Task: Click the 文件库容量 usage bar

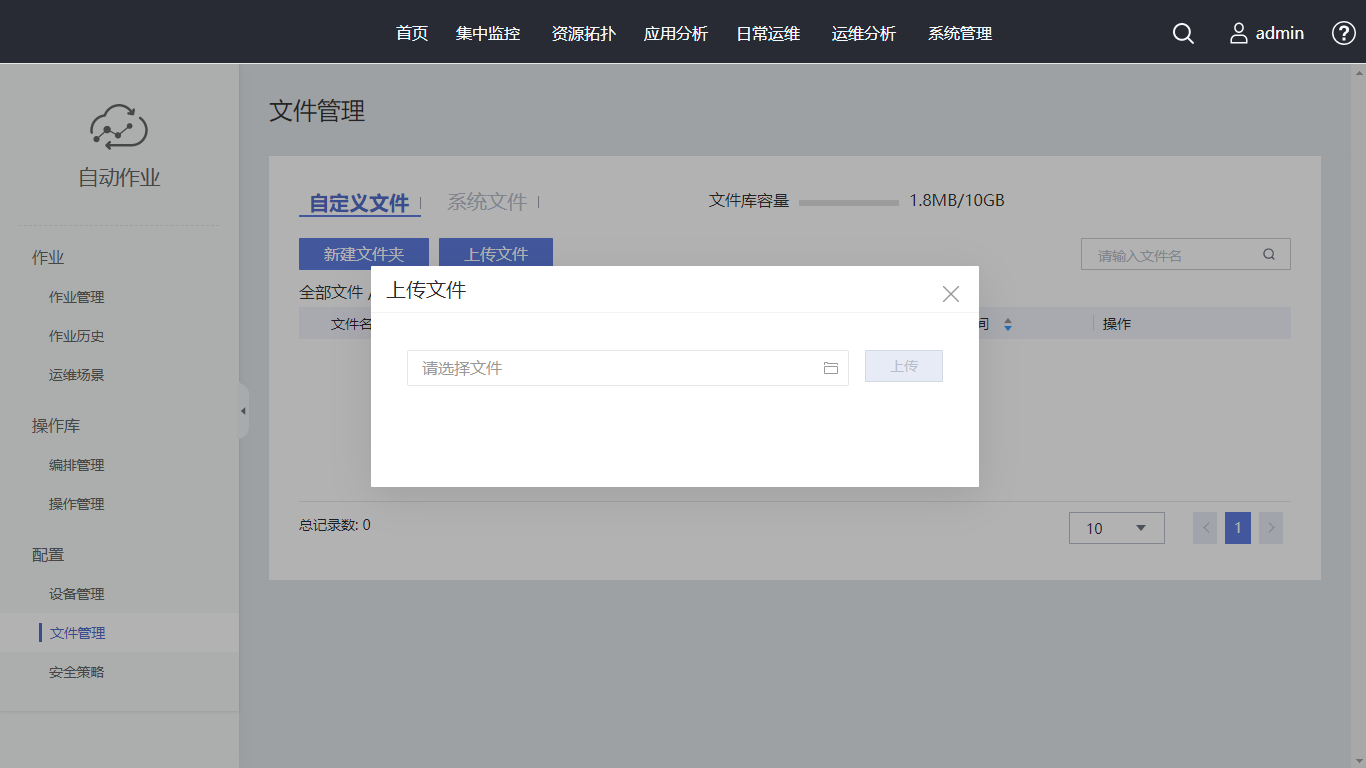Action: (x=848, y=202)
